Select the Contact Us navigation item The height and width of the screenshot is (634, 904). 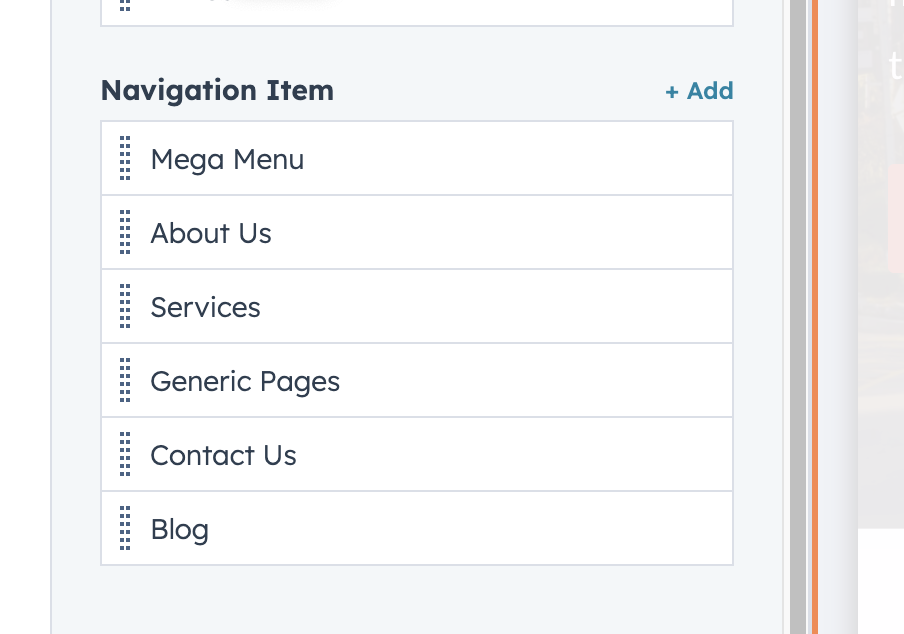coord(223,455)
